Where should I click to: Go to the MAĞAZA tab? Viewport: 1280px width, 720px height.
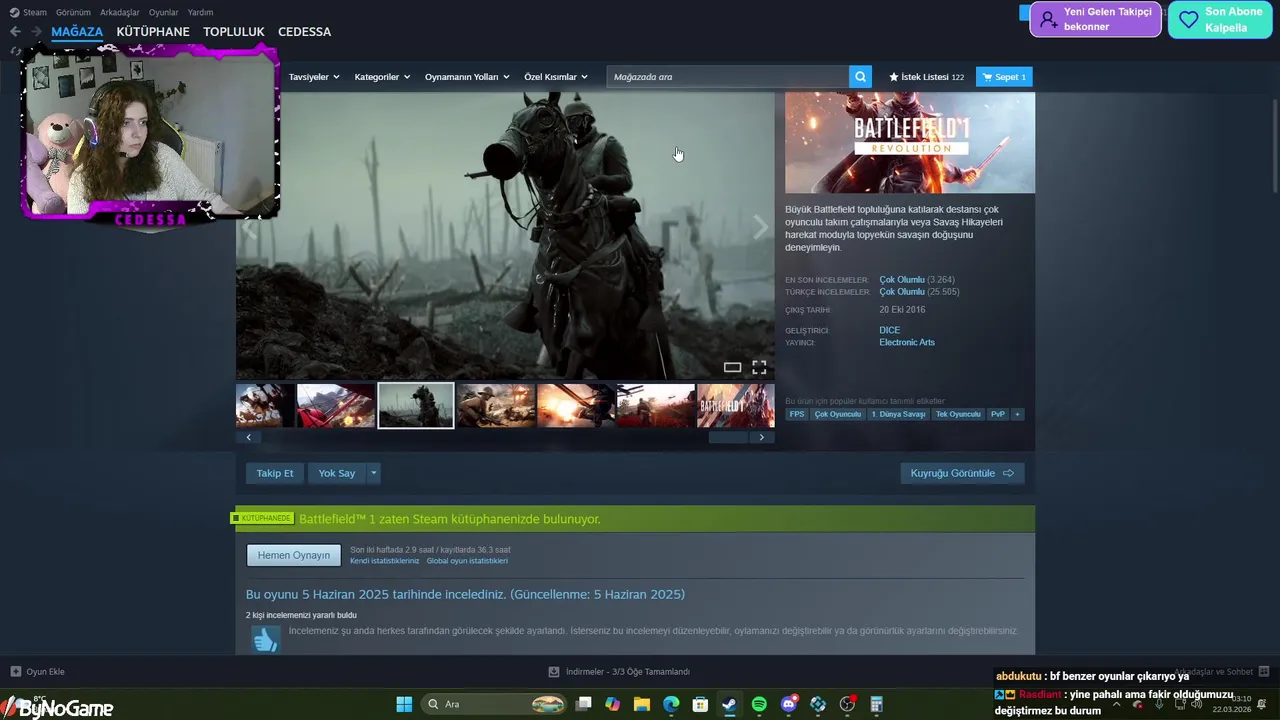point(77,32)
